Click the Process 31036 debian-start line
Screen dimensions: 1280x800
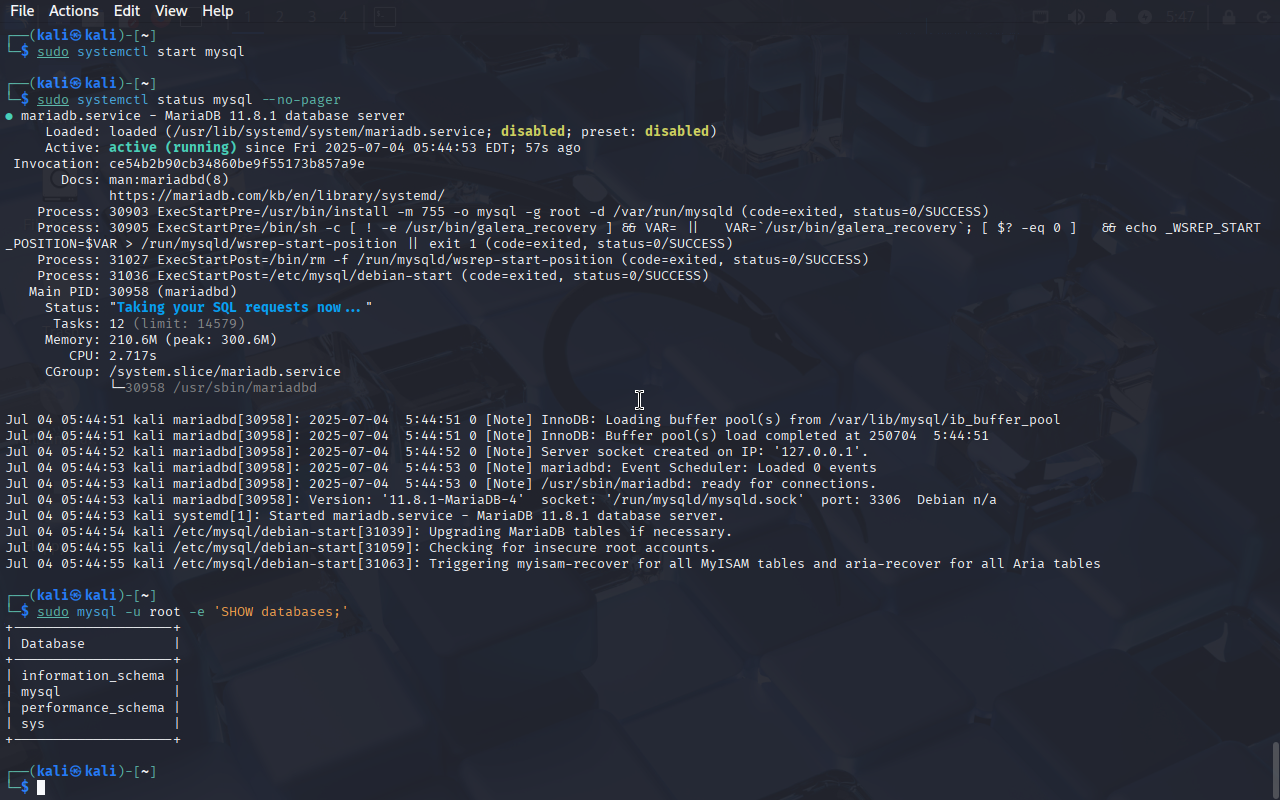(x=373, y=276)
